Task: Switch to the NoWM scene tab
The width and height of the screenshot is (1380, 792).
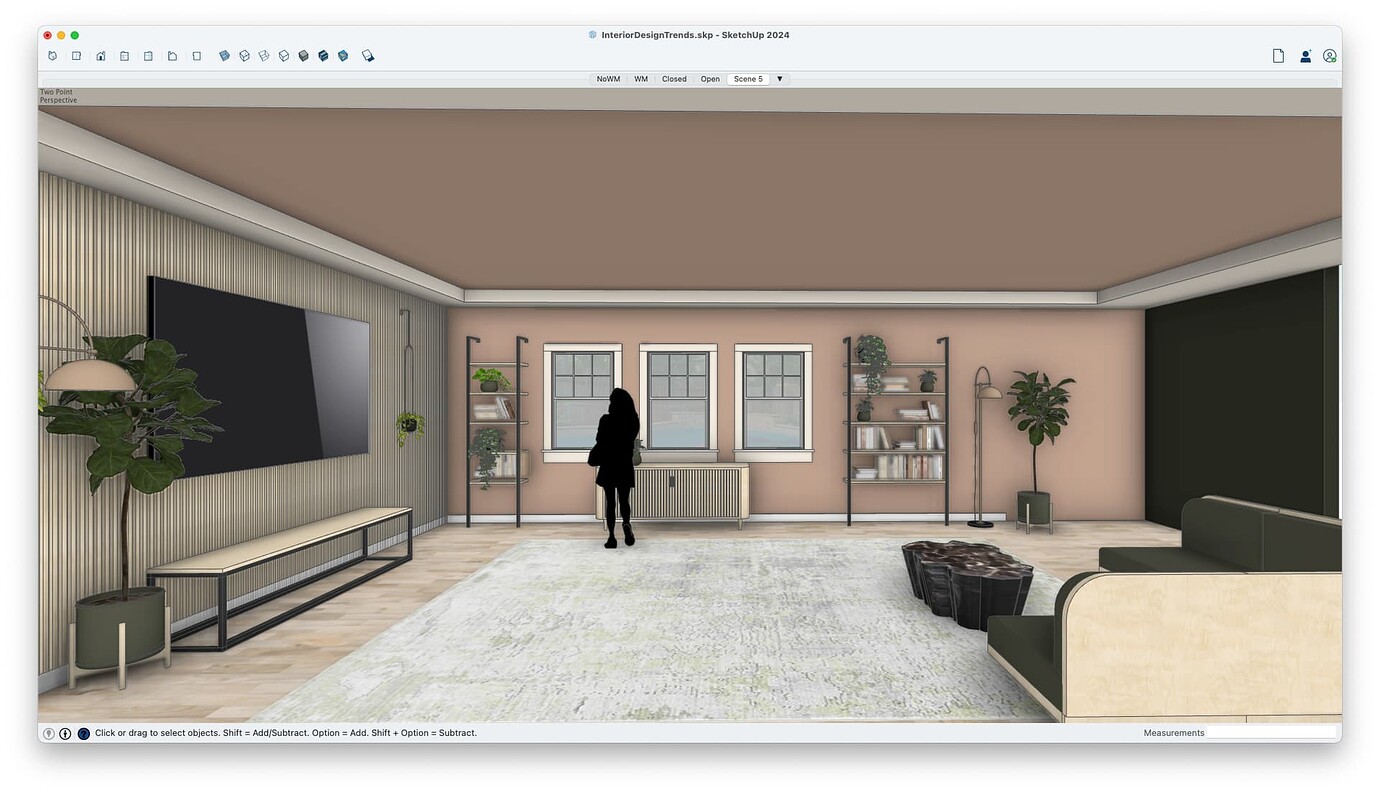Action: (608, 78)
